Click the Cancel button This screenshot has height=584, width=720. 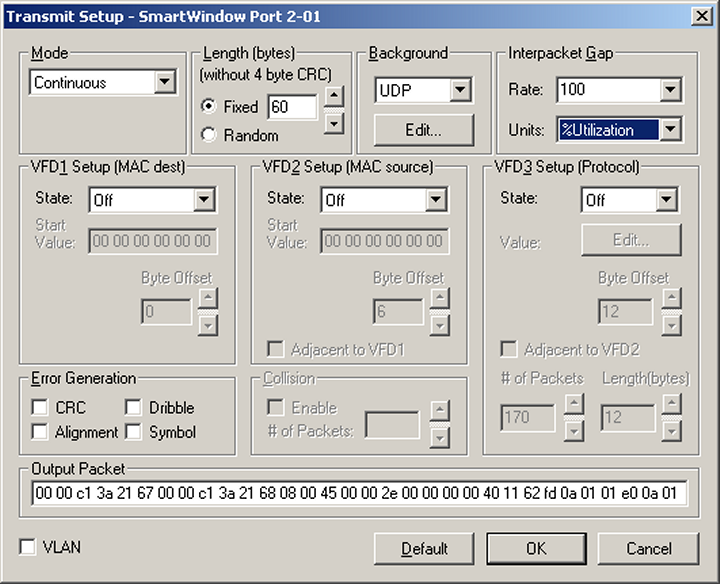(x=648, y=549)
